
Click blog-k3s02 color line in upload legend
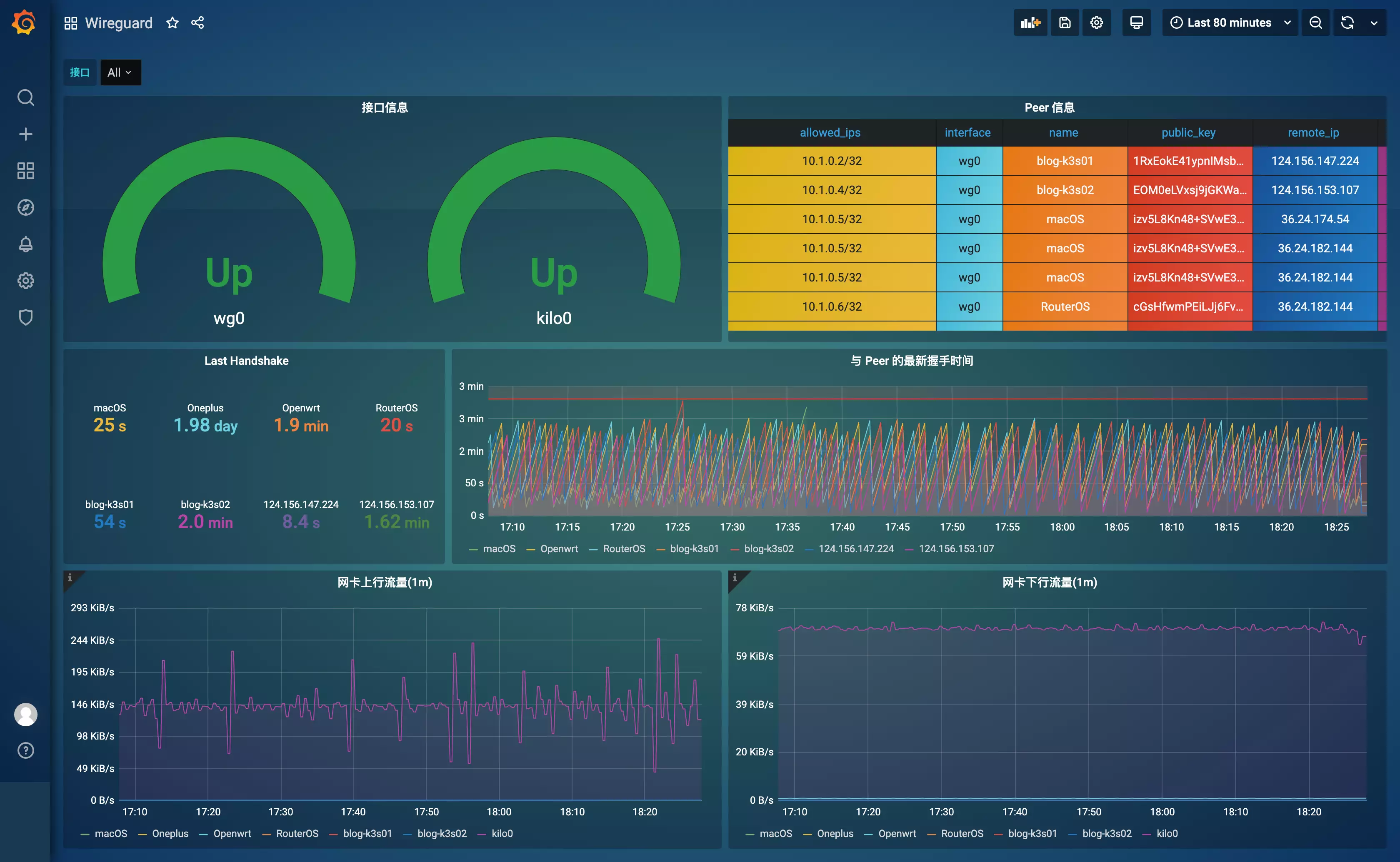[x=407, y=835]
